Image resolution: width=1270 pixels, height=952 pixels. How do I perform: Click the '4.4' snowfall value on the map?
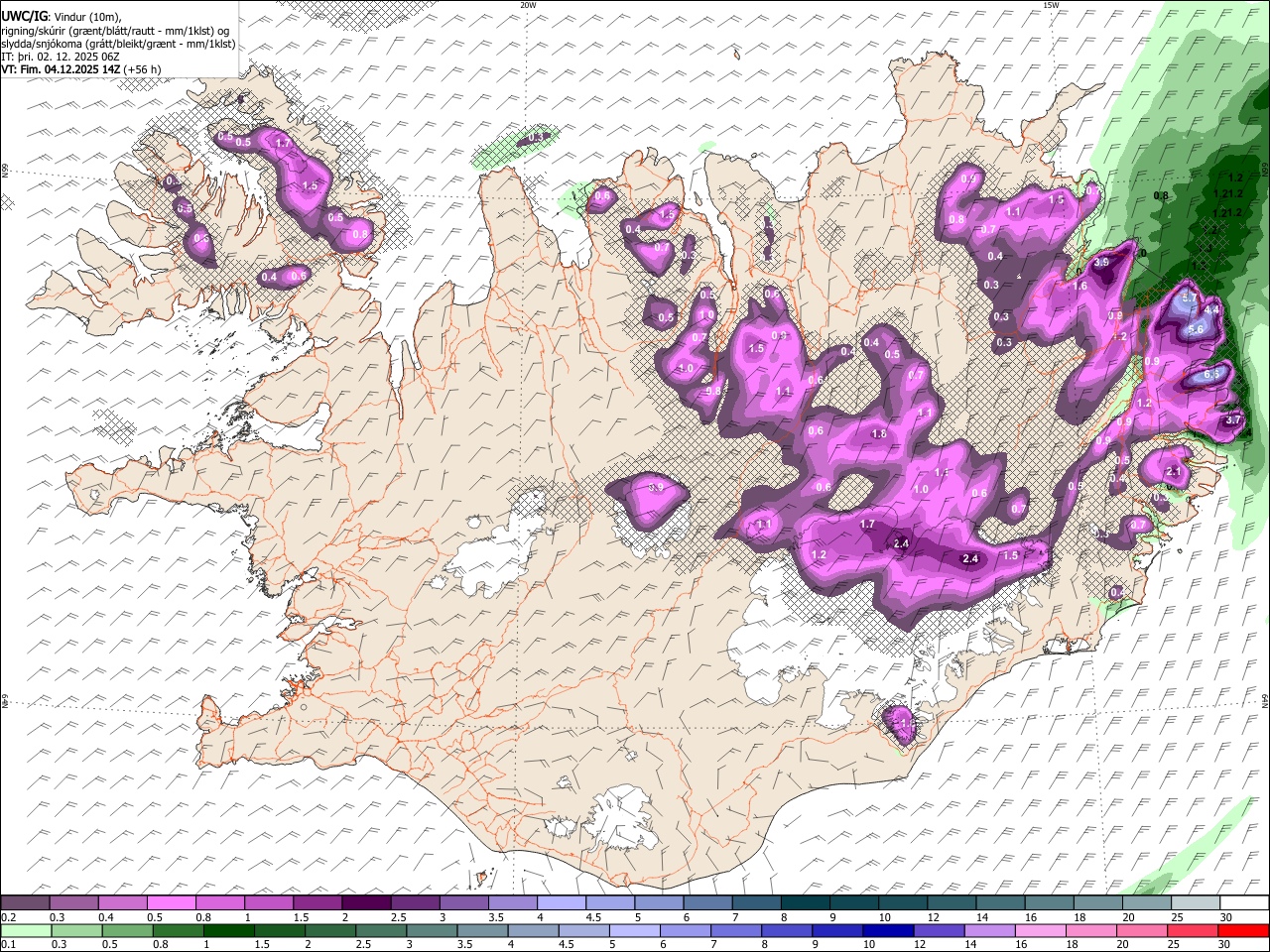click(1210, 309)
